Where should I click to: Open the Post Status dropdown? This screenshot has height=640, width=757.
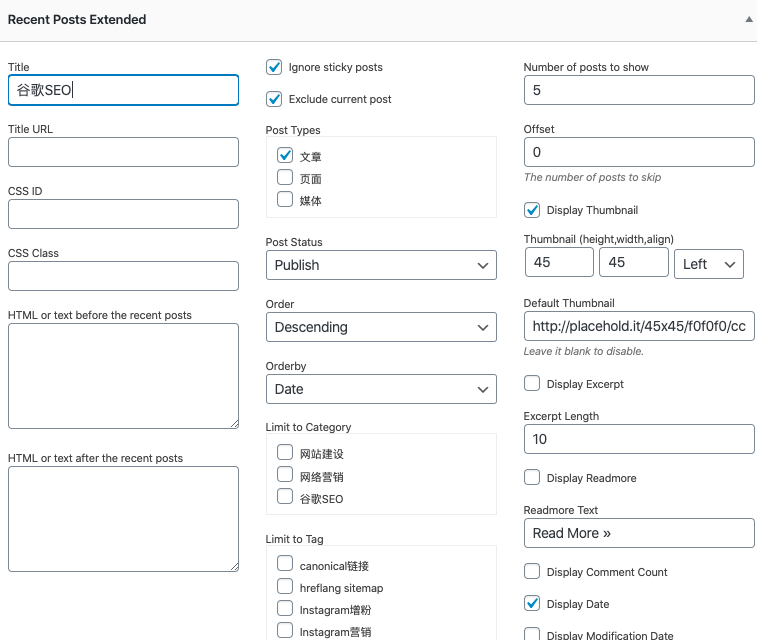(381, 265)
